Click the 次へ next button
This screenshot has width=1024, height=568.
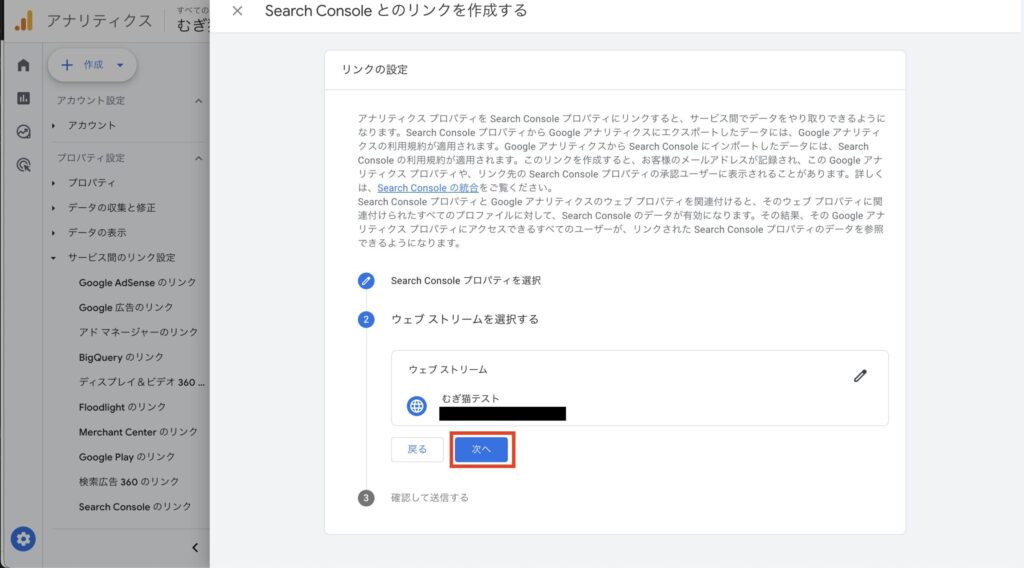(481, 449)
